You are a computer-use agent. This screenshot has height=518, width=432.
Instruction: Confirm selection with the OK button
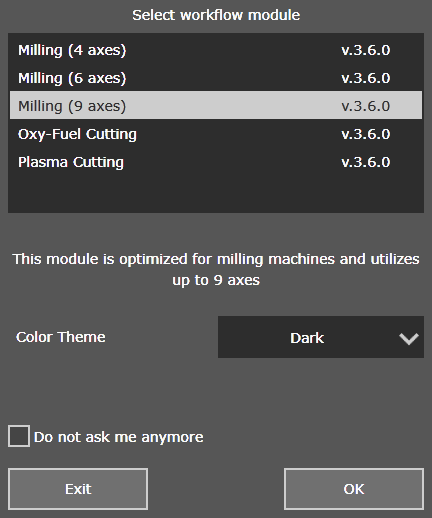(x=354, y=489)
